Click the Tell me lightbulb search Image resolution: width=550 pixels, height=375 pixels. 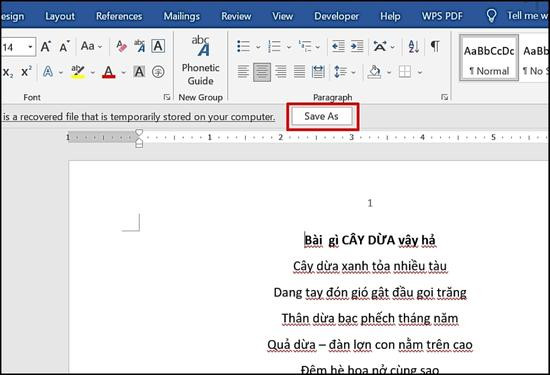click(x=491, y=16)
